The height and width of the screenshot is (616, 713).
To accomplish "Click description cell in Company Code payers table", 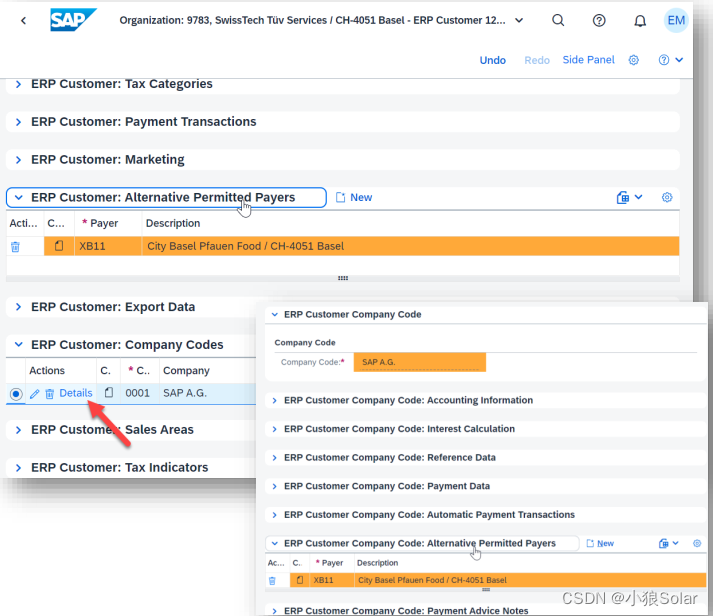I will tap(530, 580).
